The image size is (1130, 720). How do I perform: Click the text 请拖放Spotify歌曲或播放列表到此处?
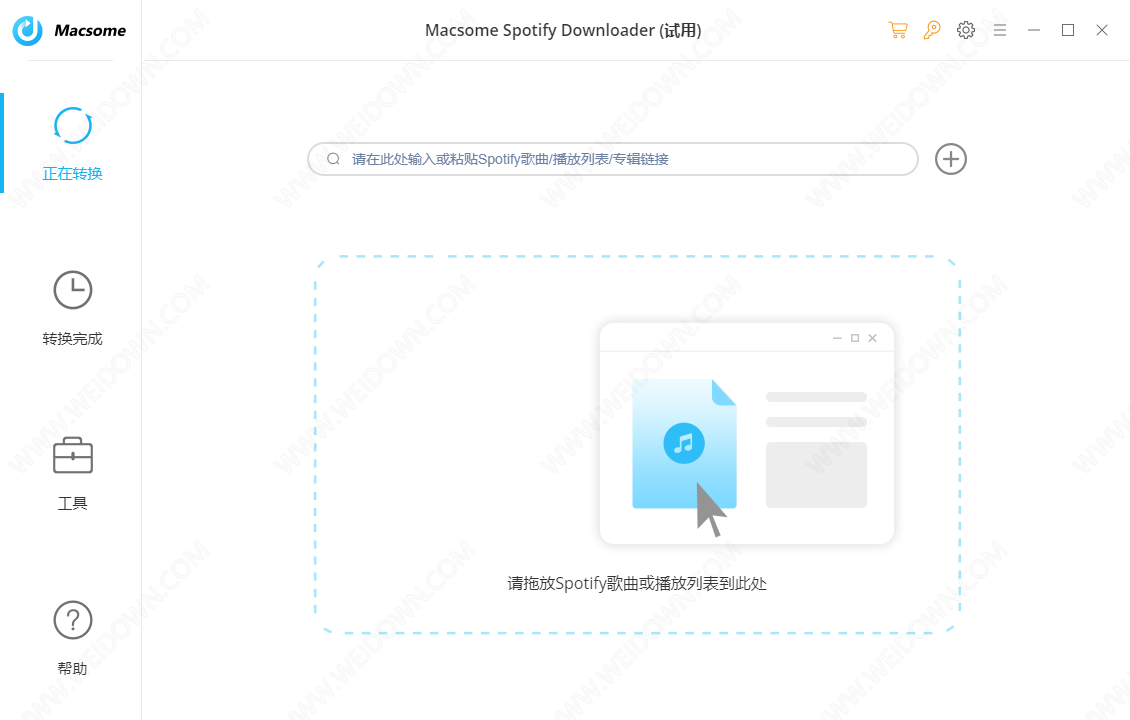pyautogui.click(x=637, y=583)
